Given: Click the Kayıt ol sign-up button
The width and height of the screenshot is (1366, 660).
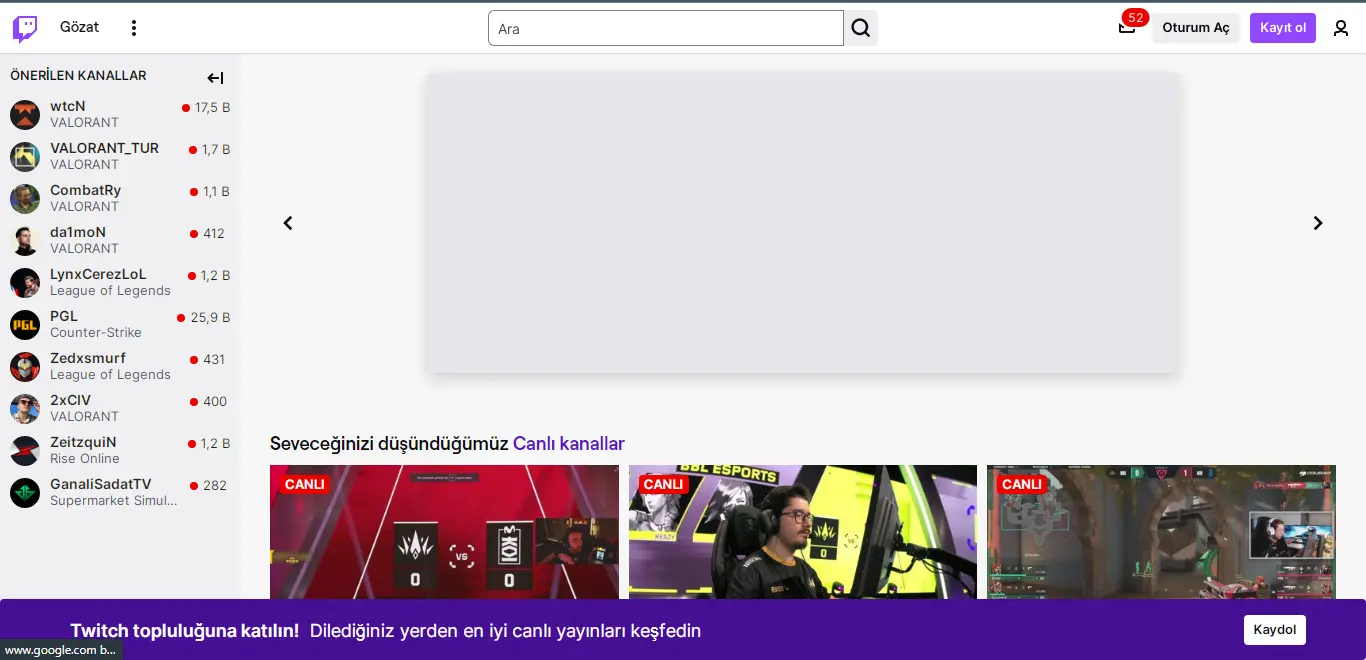Looking at the screenshot, I should click(1283, 28).
